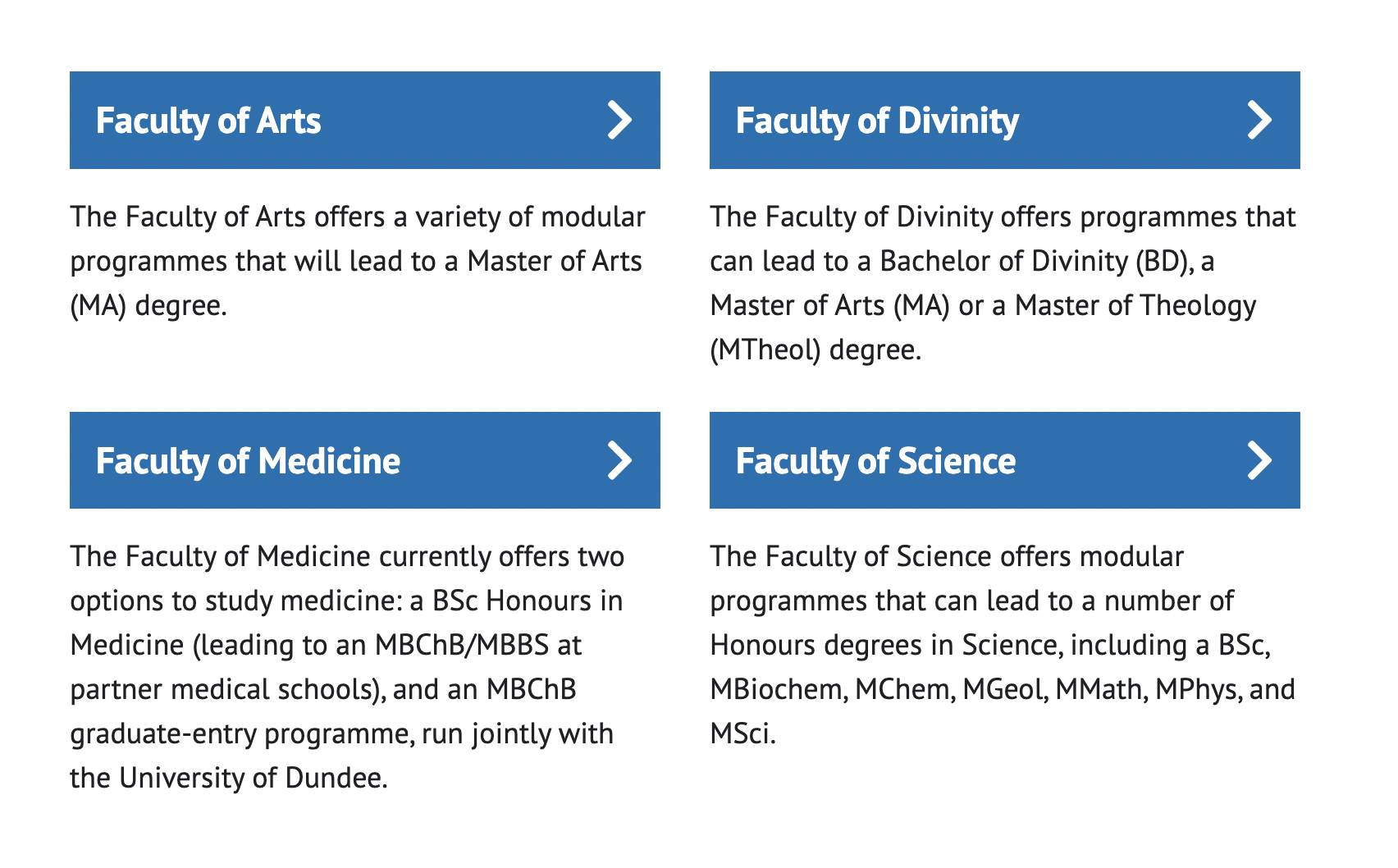Screen dimensions: 1398x868
Task: Click the chevron arrow on Faculty of Science
Action: [x=1259, y=460]
